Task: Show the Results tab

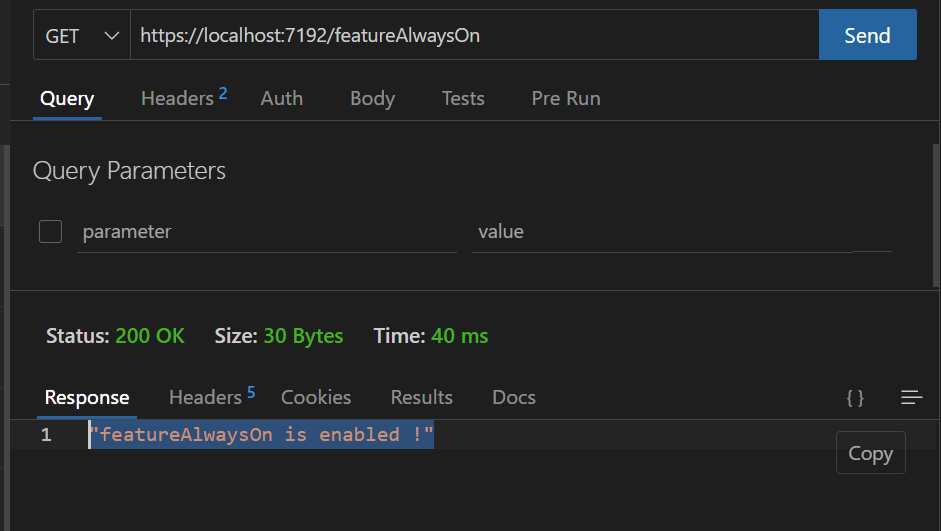Action: tap(421, 397)
